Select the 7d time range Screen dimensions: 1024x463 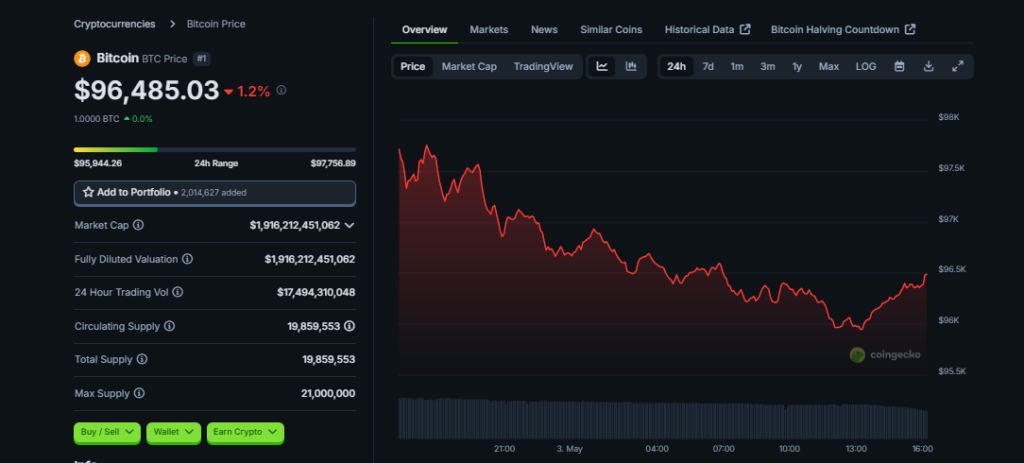[x=708, y=67]
